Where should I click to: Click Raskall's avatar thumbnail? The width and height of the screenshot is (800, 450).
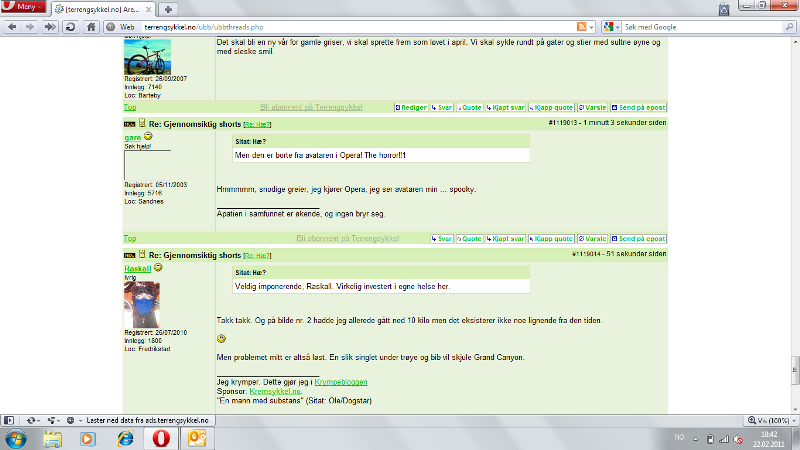(x=147, y=304)
